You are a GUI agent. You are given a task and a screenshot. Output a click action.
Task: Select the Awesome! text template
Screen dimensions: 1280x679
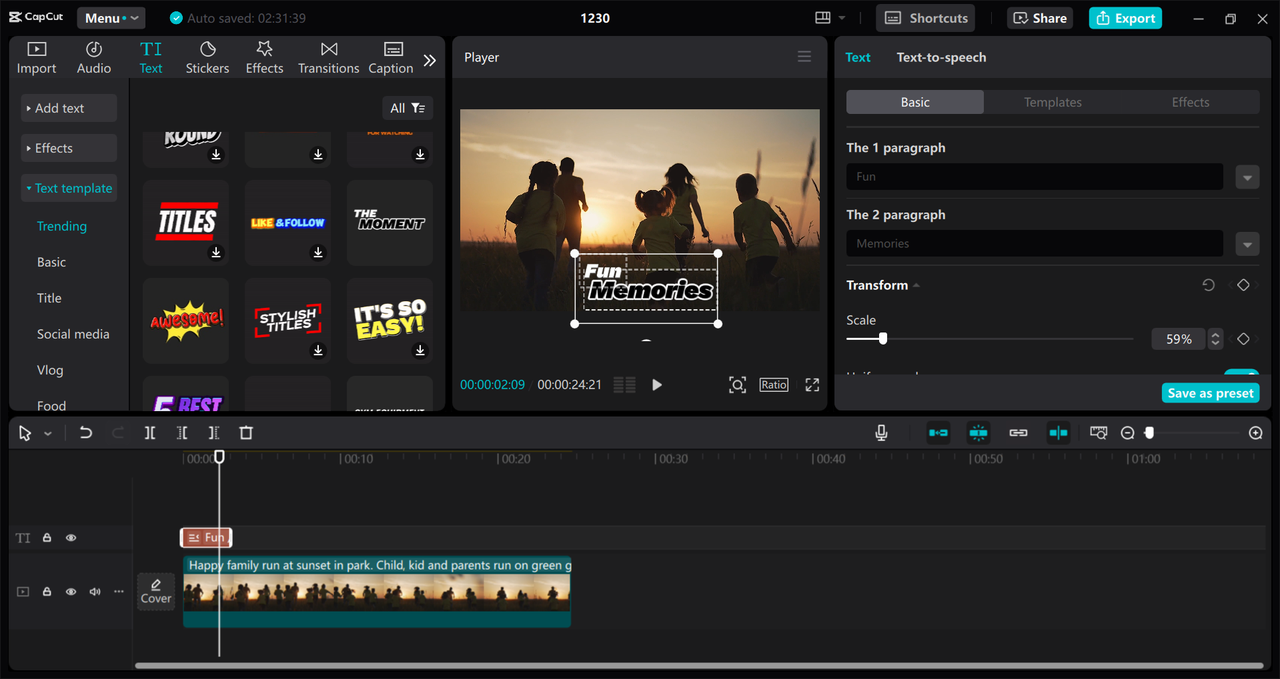pos(186,321)
